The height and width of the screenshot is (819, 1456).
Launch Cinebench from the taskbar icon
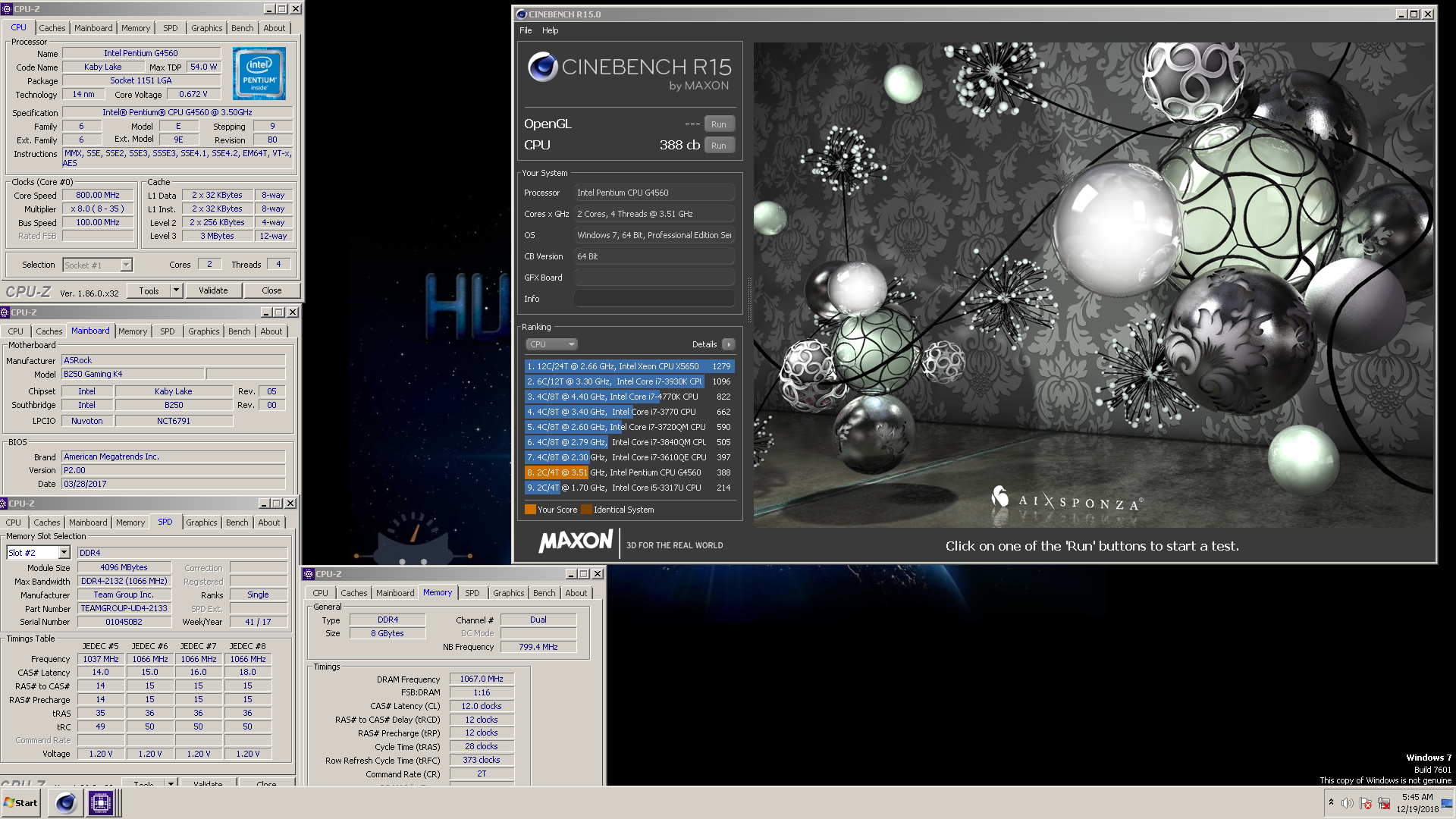66,802
